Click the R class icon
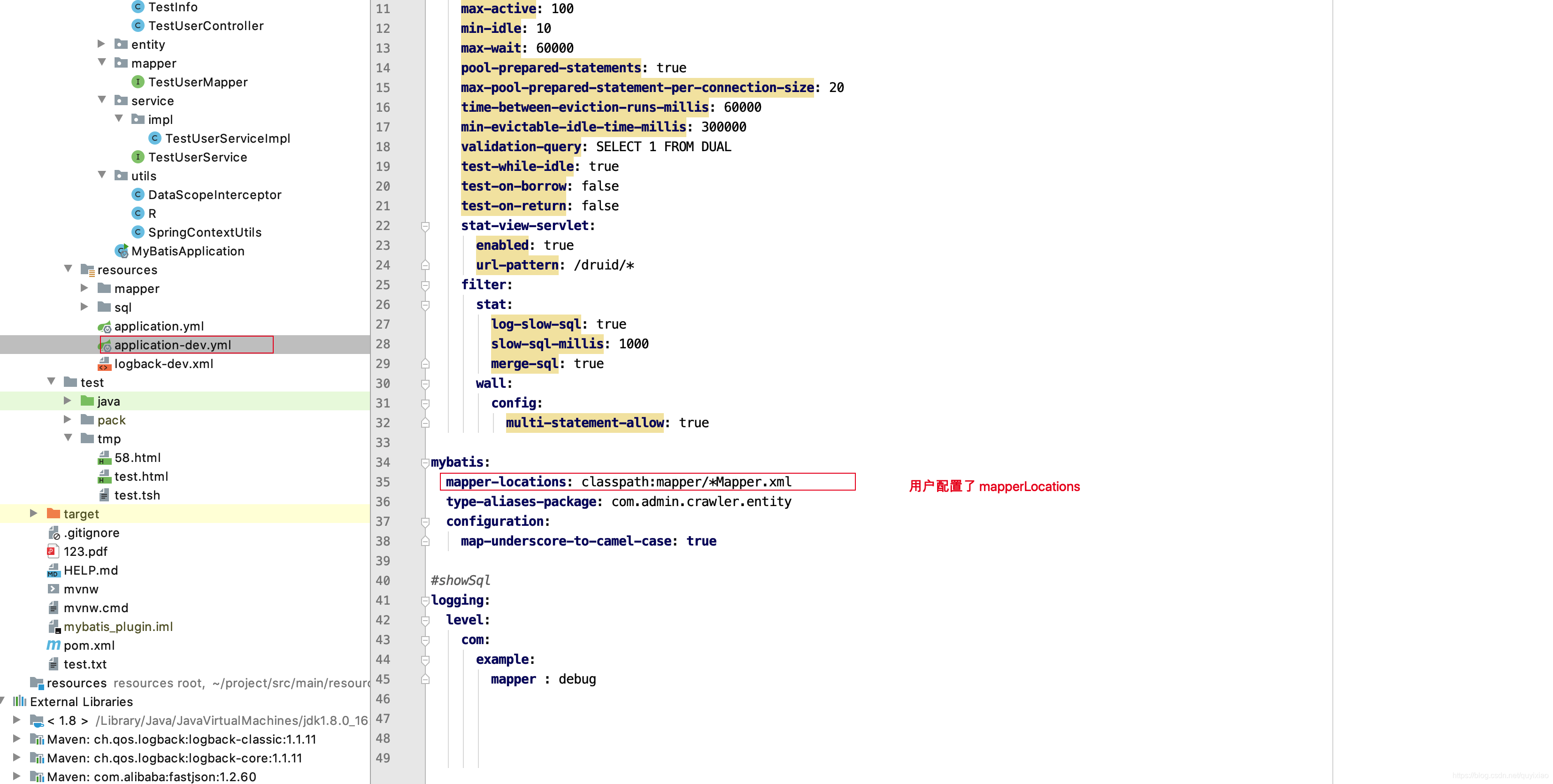Viewport: 1553px width, 784px height. 138,213
